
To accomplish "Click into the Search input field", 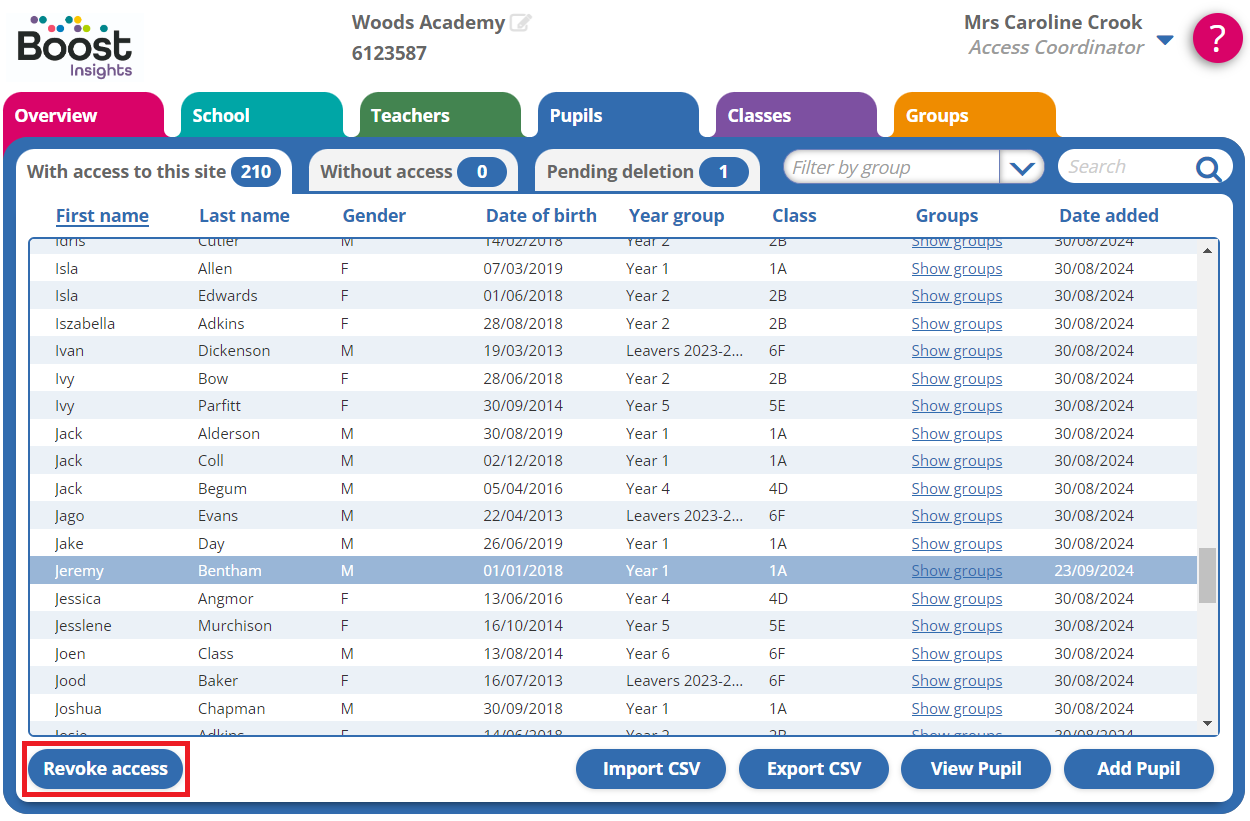I will click(x=1125, y=168).
